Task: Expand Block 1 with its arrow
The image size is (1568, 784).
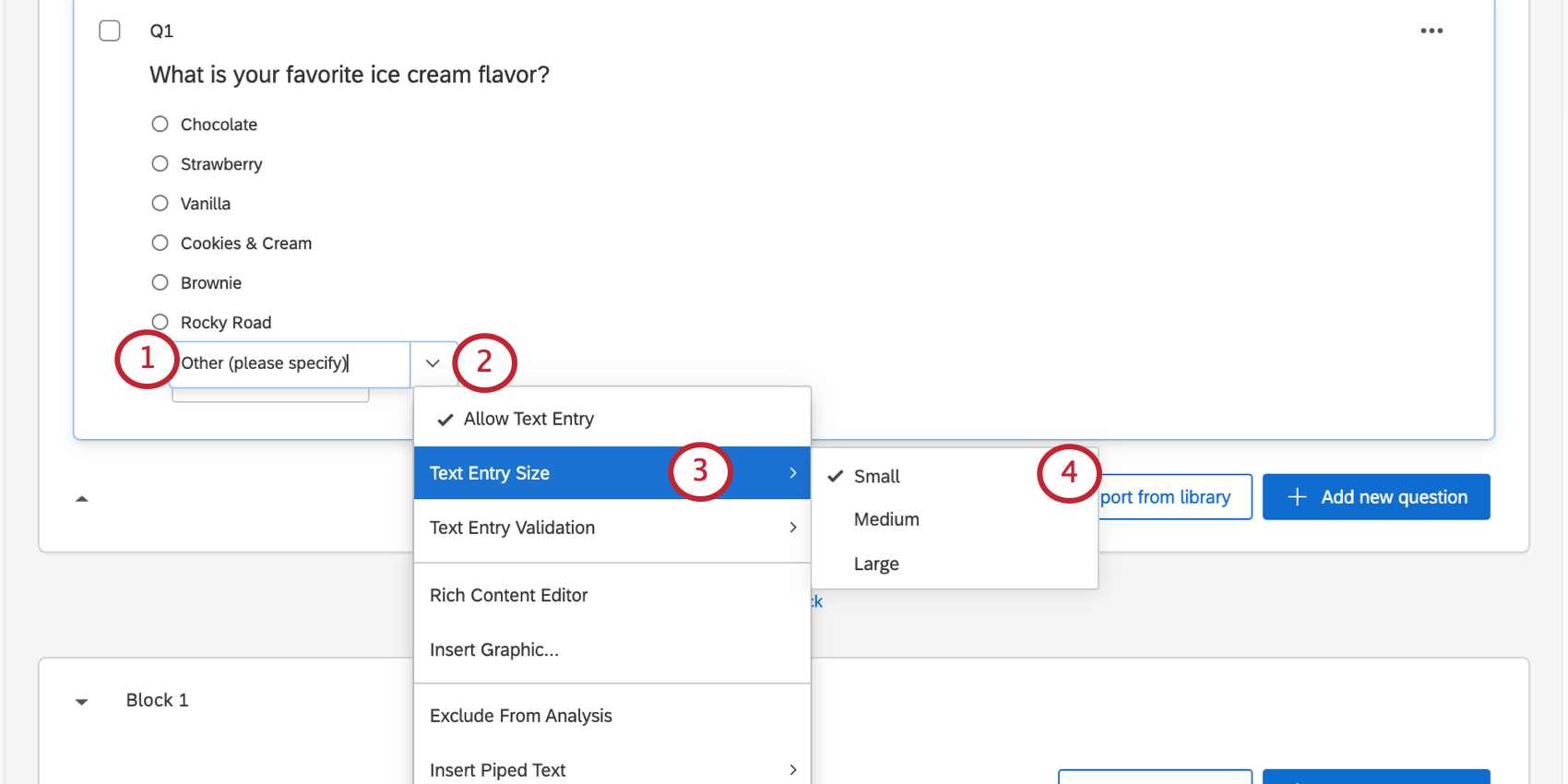Action: (82, 702)
